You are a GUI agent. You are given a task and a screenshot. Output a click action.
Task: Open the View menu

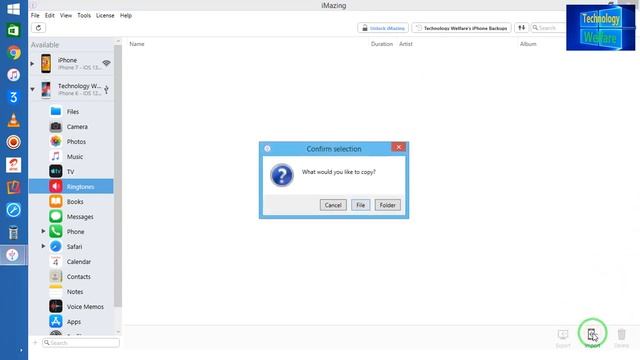66,16
